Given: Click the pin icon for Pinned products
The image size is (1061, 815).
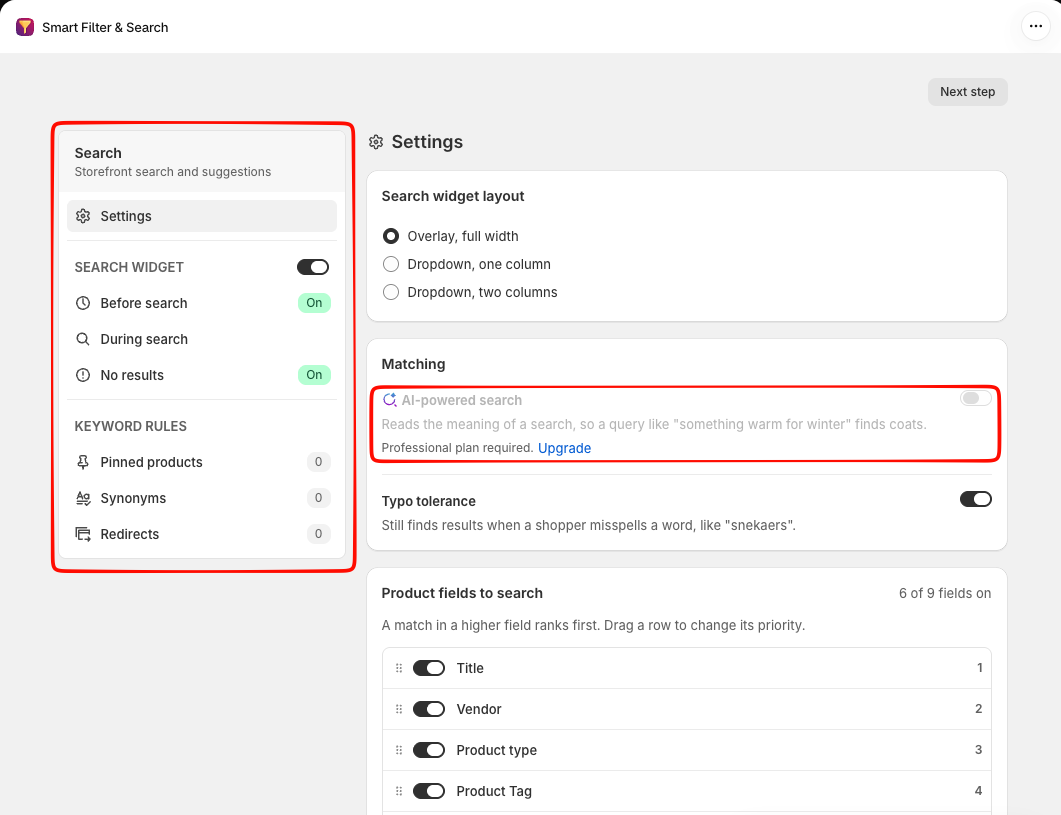Looking at the screenshot, I should pyautogui.click(x=83, y=462).
